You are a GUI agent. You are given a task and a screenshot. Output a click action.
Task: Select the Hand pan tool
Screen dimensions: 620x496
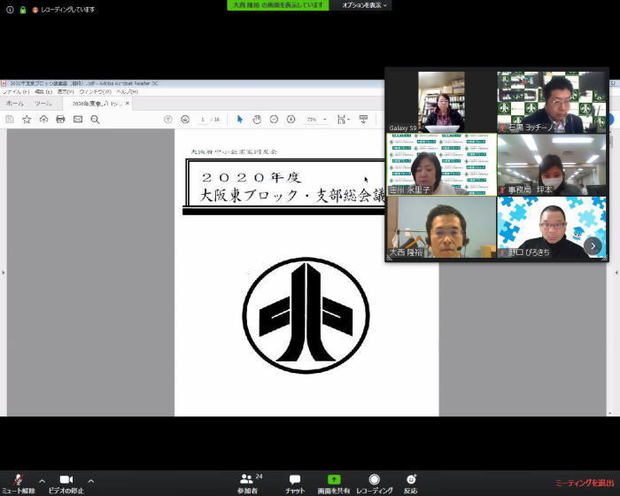pos(257,119)
